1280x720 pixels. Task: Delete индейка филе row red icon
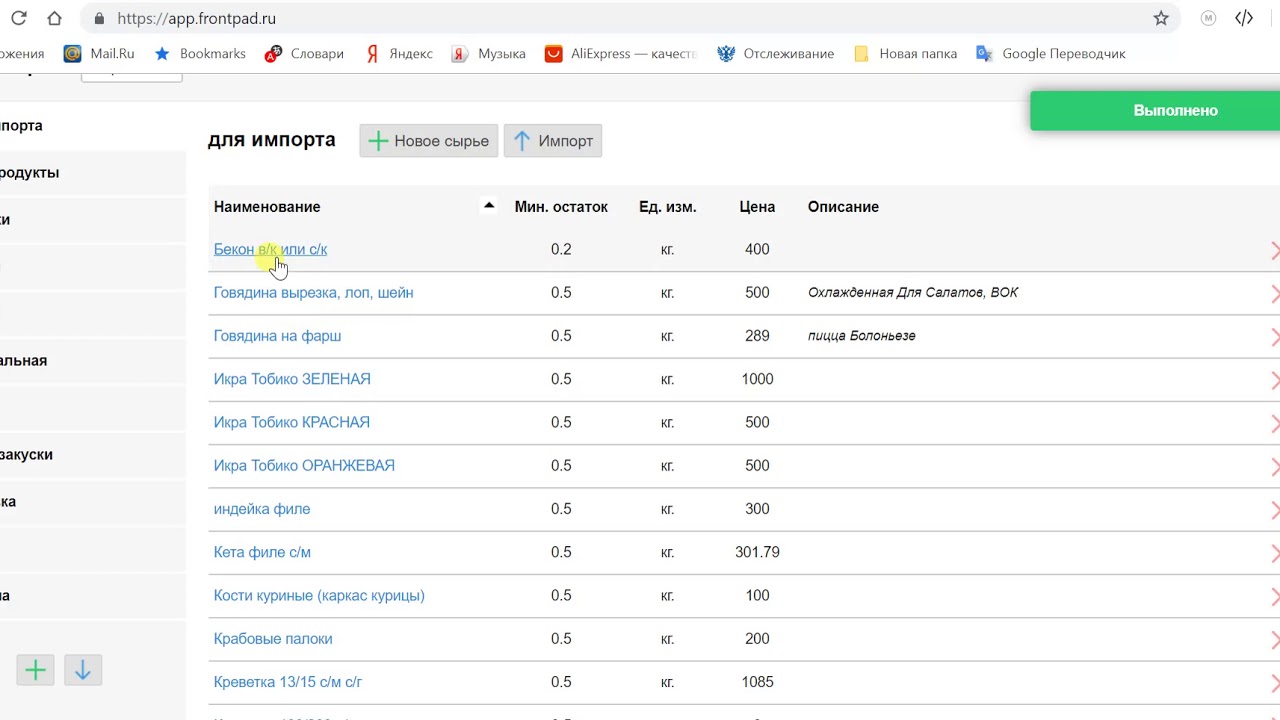(x=1275, y=510)
